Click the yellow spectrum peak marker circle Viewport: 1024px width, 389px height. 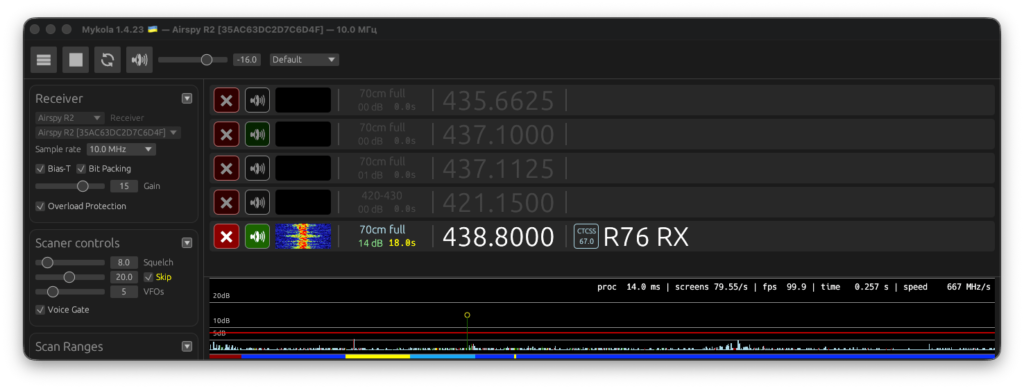pyautogui.click(x=467, y=315)
